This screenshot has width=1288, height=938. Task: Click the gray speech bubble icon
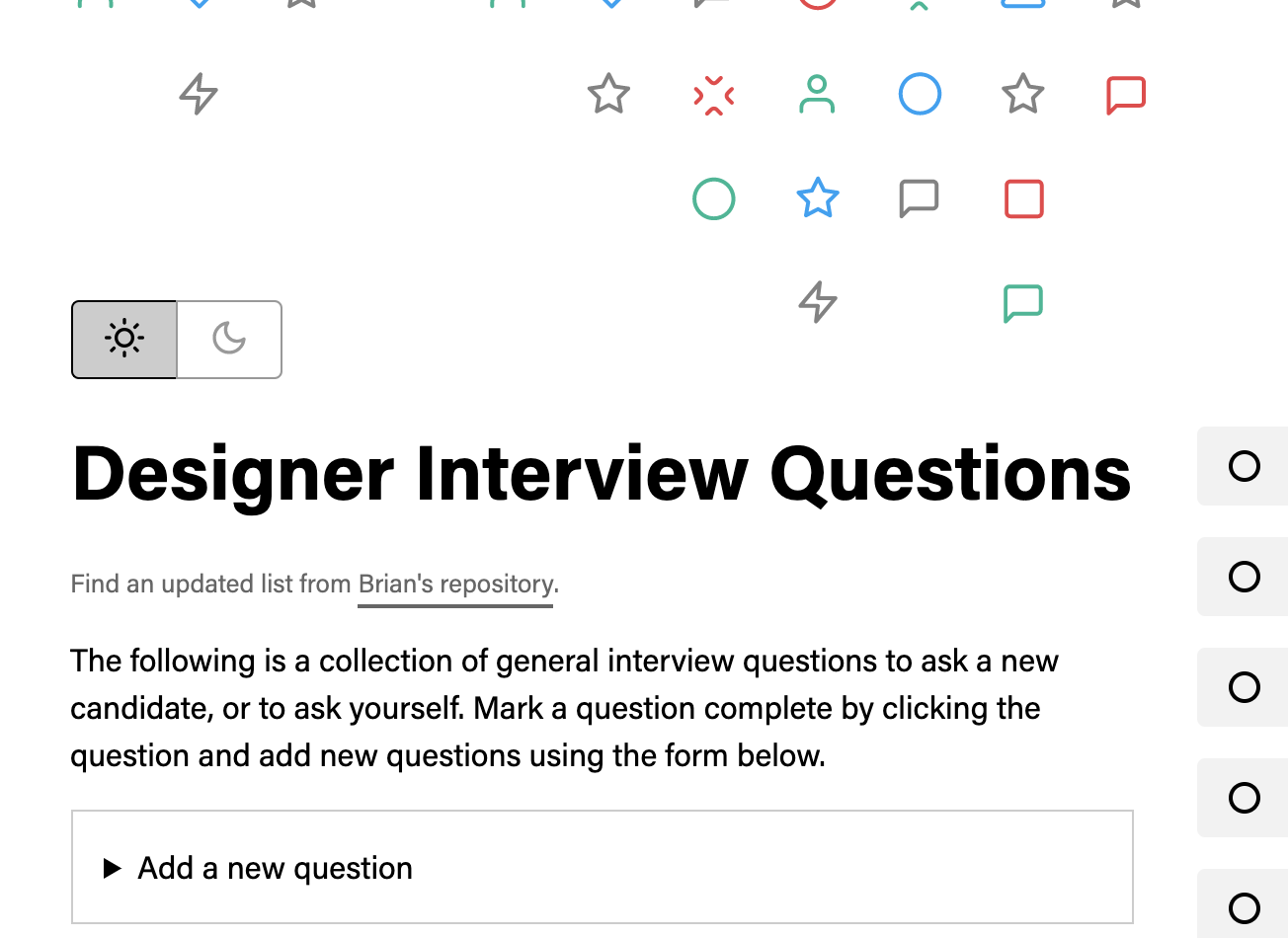tap(919, 198)
